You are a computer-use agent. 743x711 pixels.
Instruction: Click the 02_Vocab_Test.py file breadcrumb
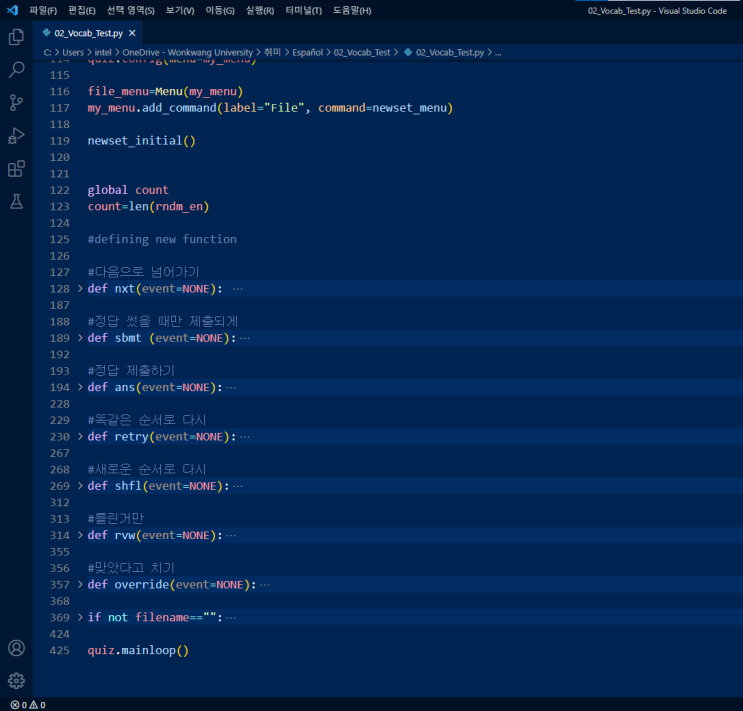[450, 53]
